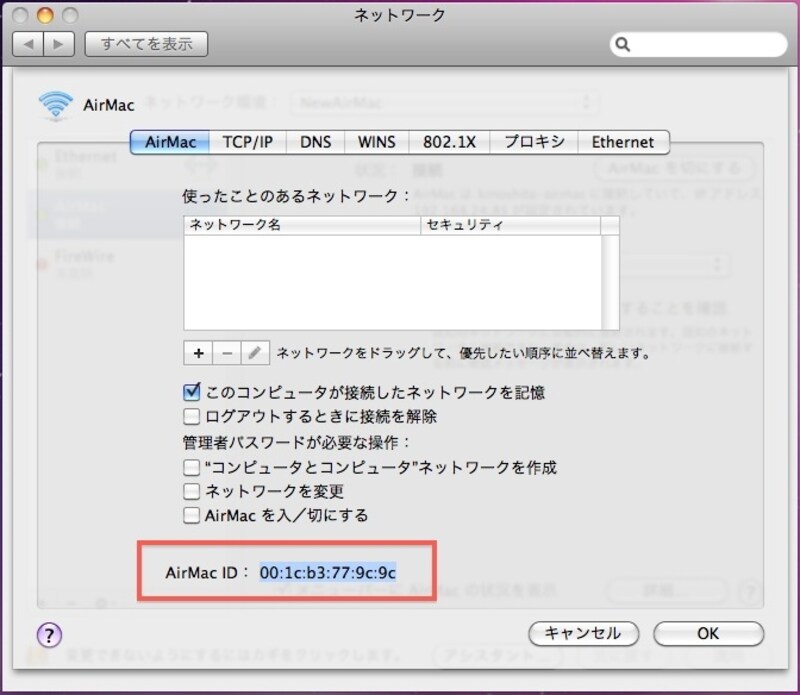Click the キャンセル button

coord(583,633)
